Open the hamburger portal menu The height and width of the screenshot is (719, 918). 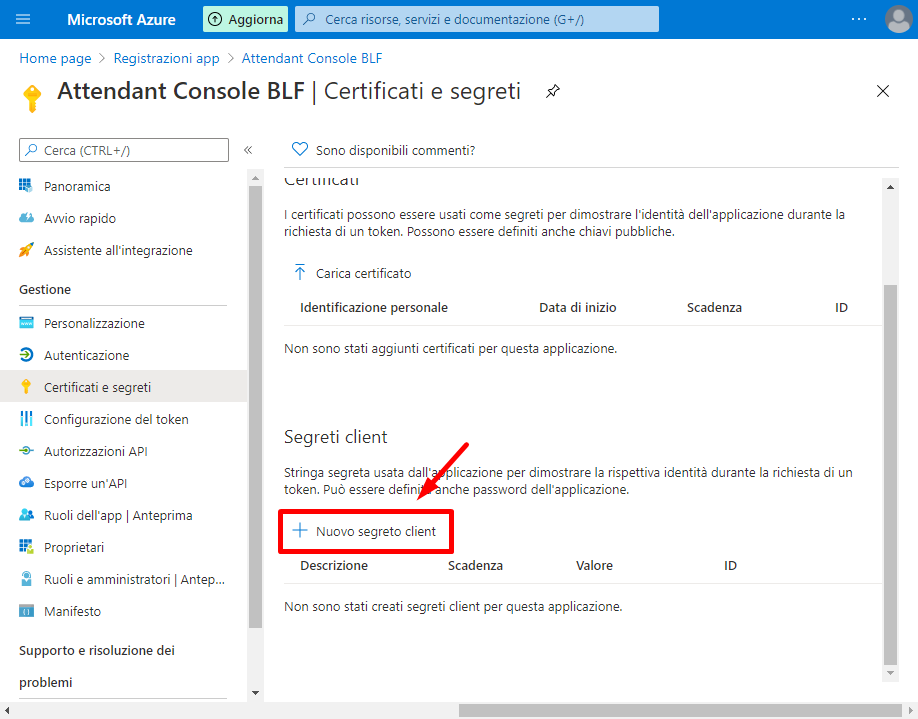click(x=23, y=19)
